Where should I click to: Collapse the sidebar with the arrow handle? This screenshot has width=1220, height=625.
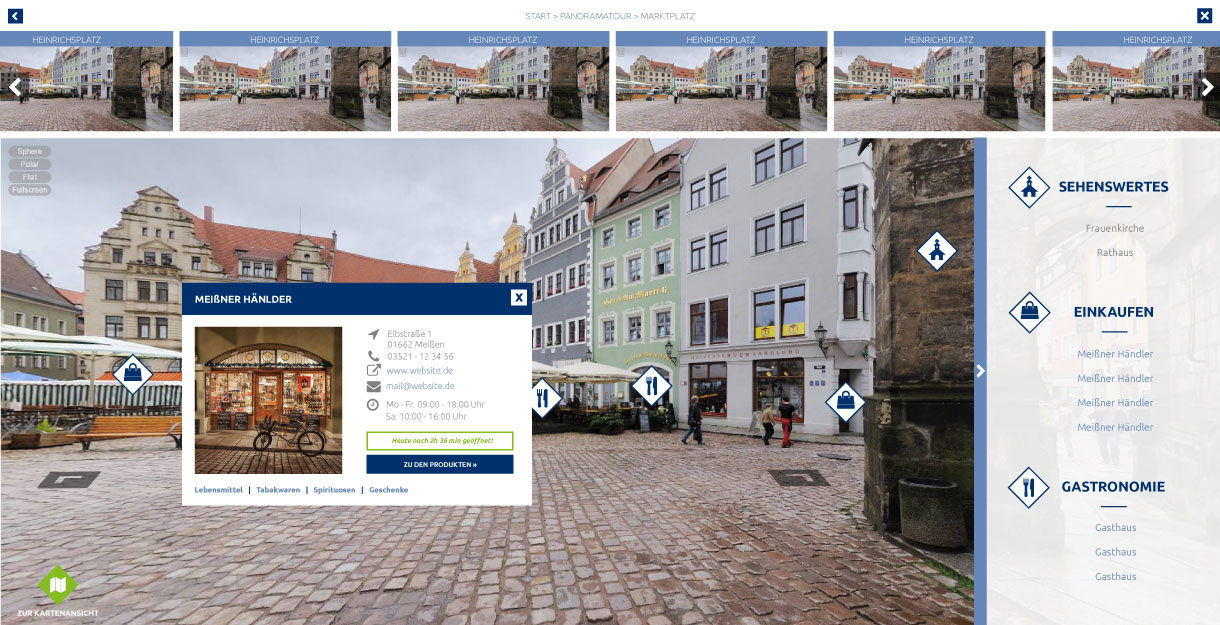point(980,371)
